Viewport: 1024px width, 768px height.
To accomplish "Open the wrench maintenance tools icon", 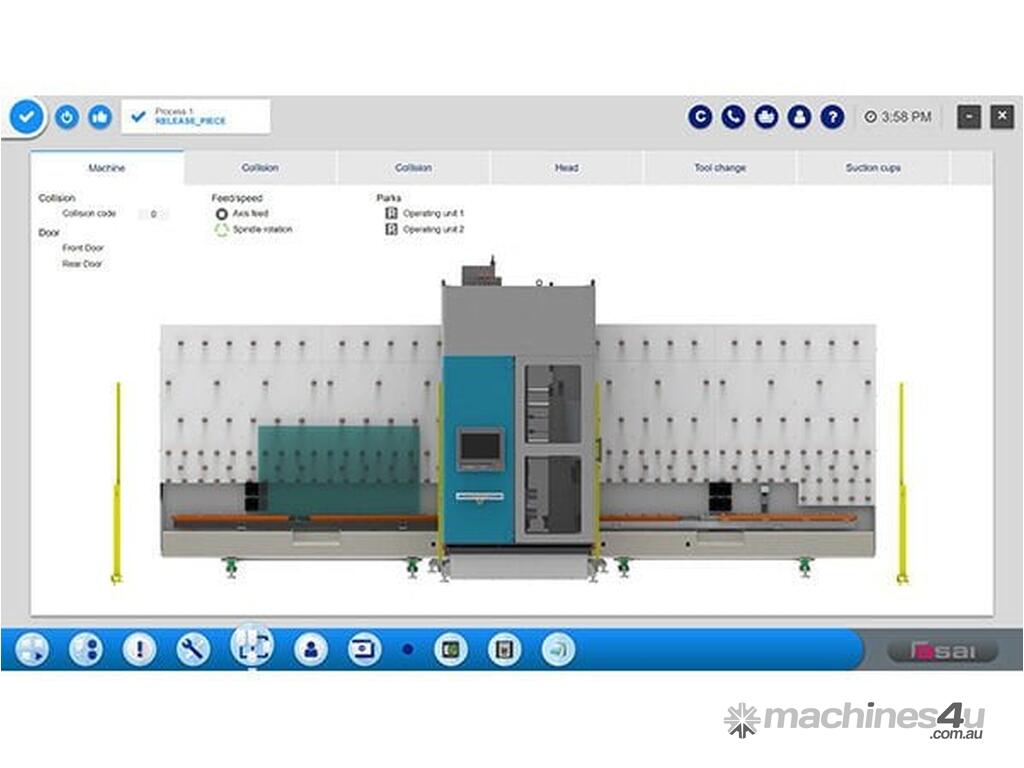I will tap(193, 650).
